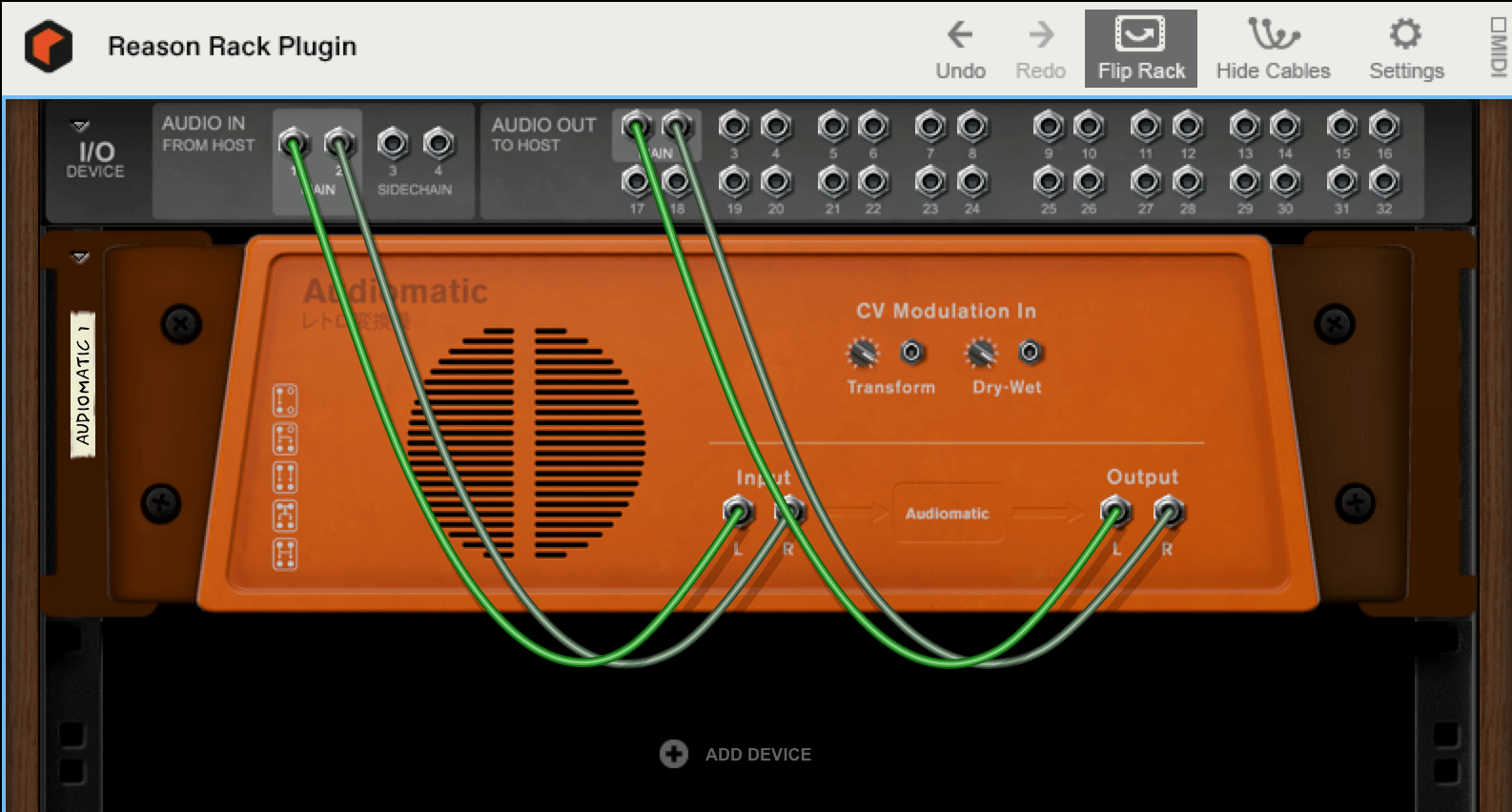Click Audio Out jack 17

[x=636, y=180]
